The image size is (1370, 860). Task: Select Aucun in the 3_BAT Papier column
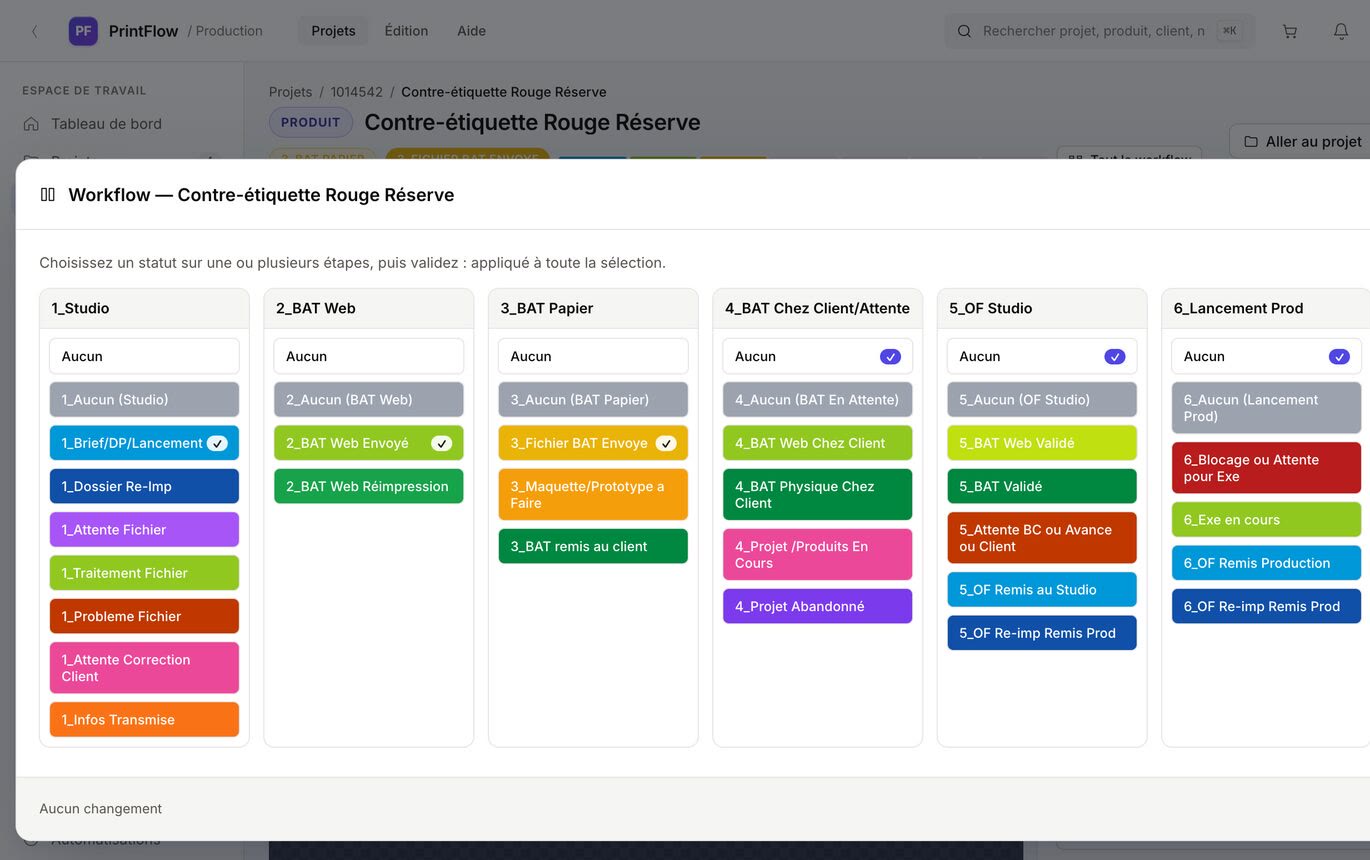[x=593, y=356]
